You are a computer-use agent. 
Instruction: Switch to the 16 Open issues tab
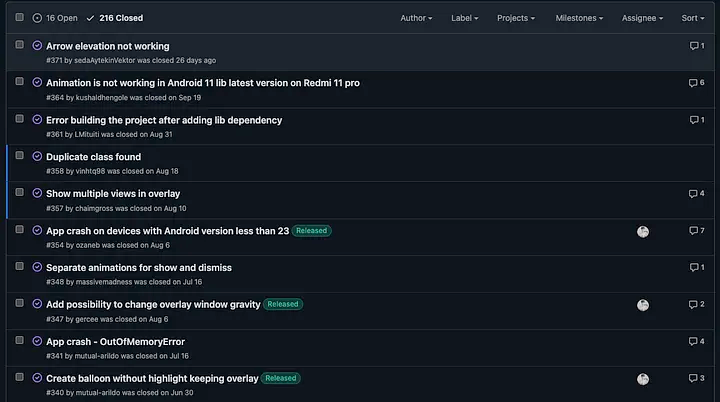click(55, 18)
